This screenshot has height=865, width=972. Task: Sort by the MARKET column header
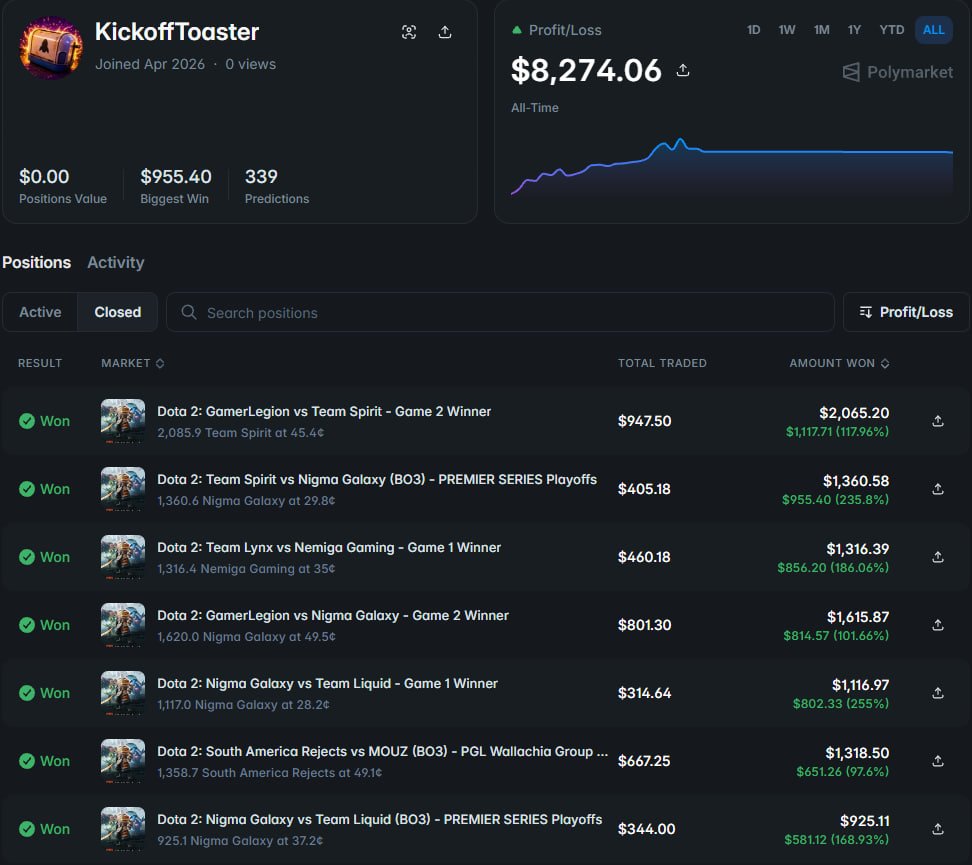pos(133,363)
